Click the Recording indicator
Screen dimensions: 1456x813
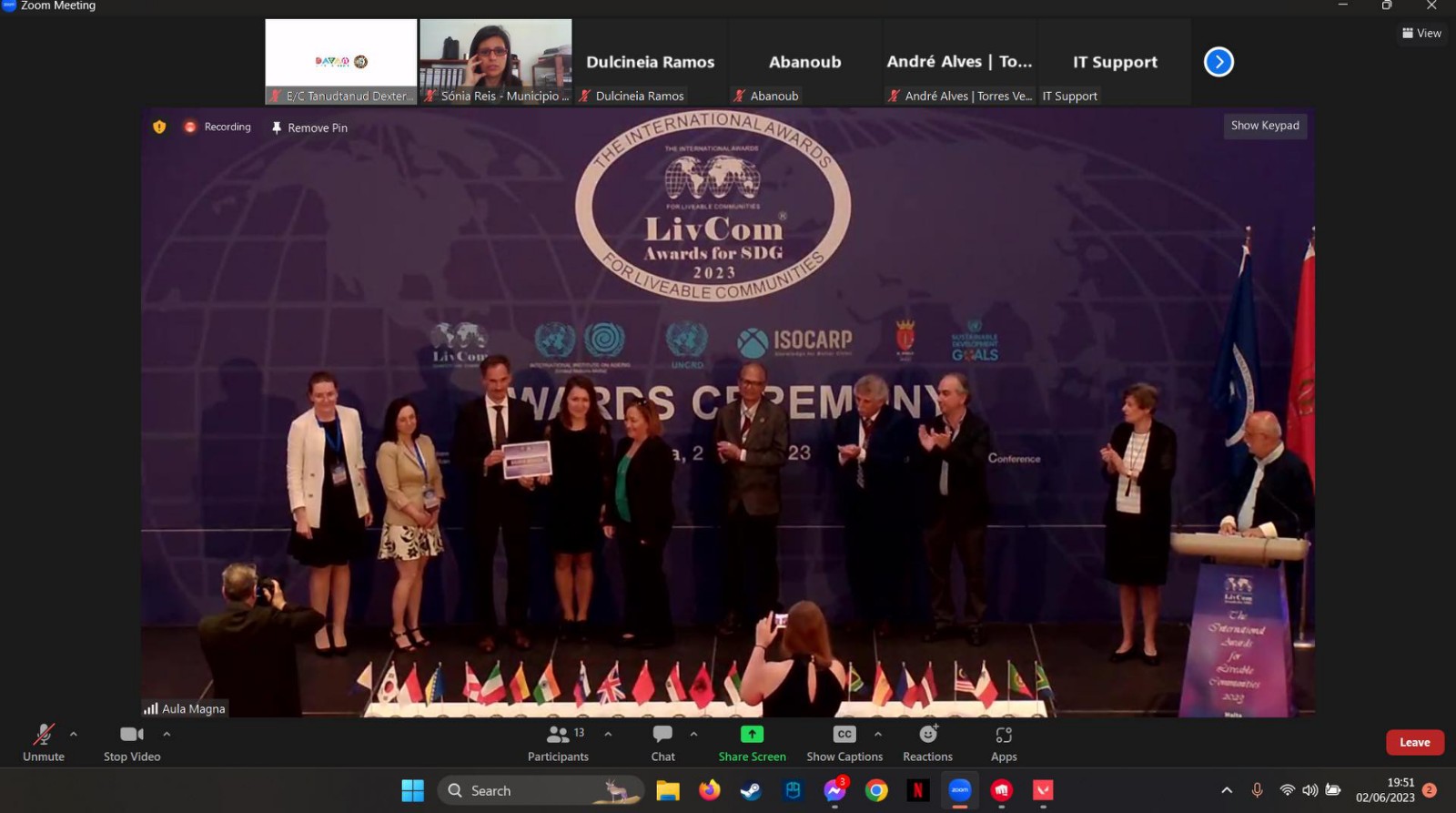[217, 127]
